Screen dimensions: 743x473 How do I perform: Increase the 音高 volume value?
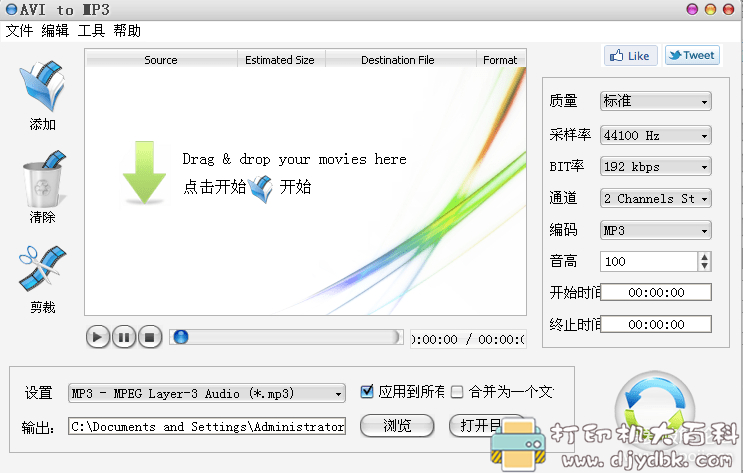click(x=704, y=256)
